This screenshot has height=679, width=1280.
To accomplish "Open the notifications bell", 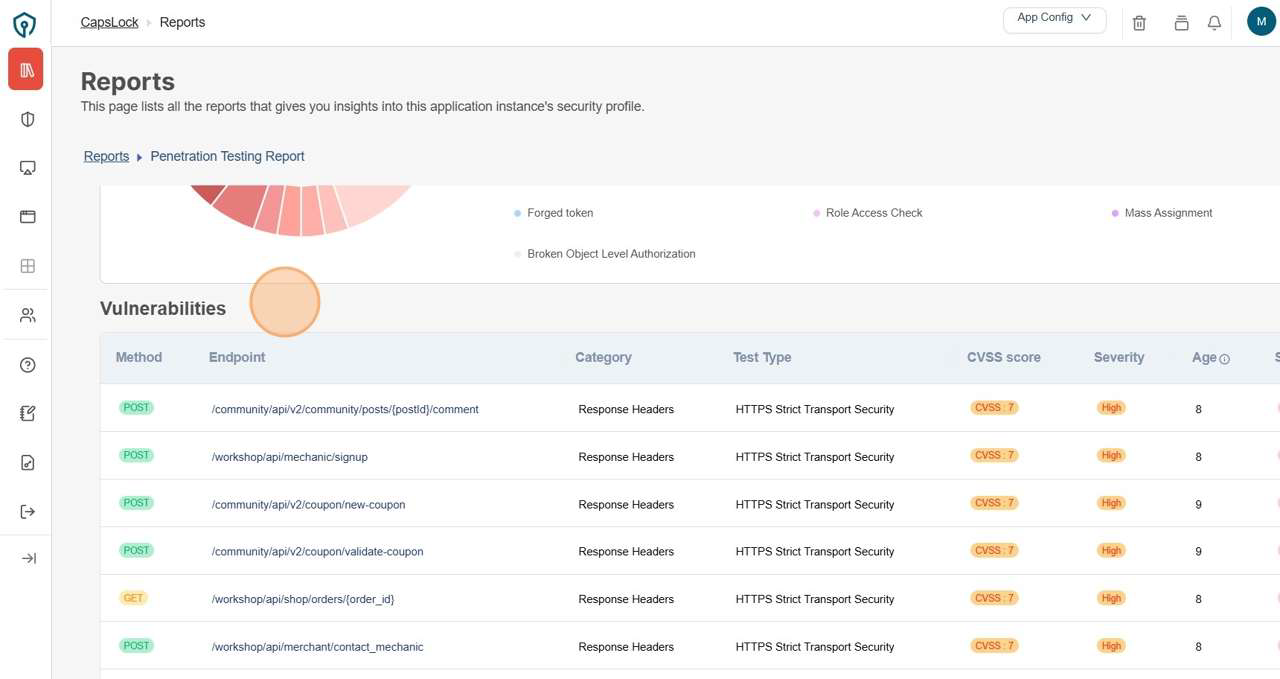I will click(1214, 23).
